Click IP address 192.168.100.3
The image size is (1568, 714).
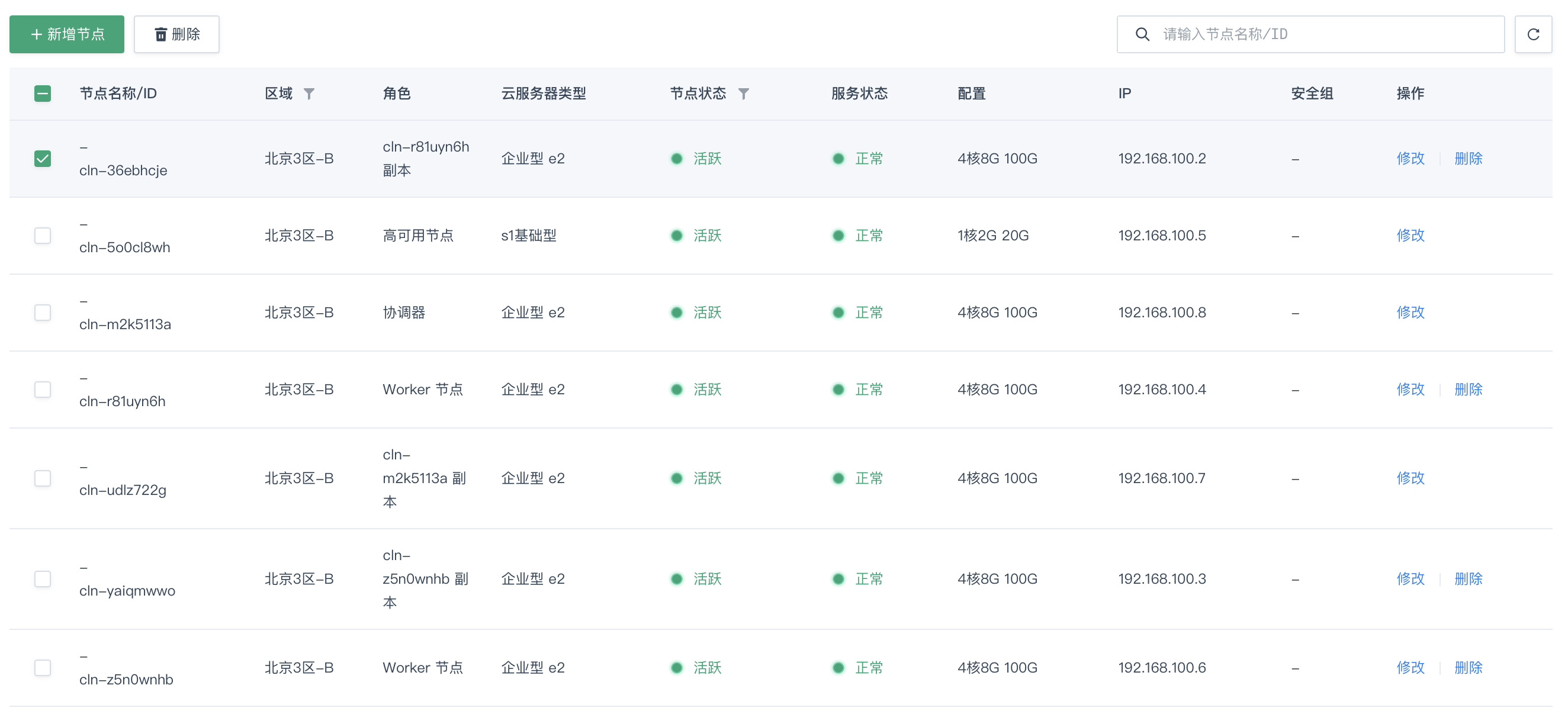point(1162,579)
